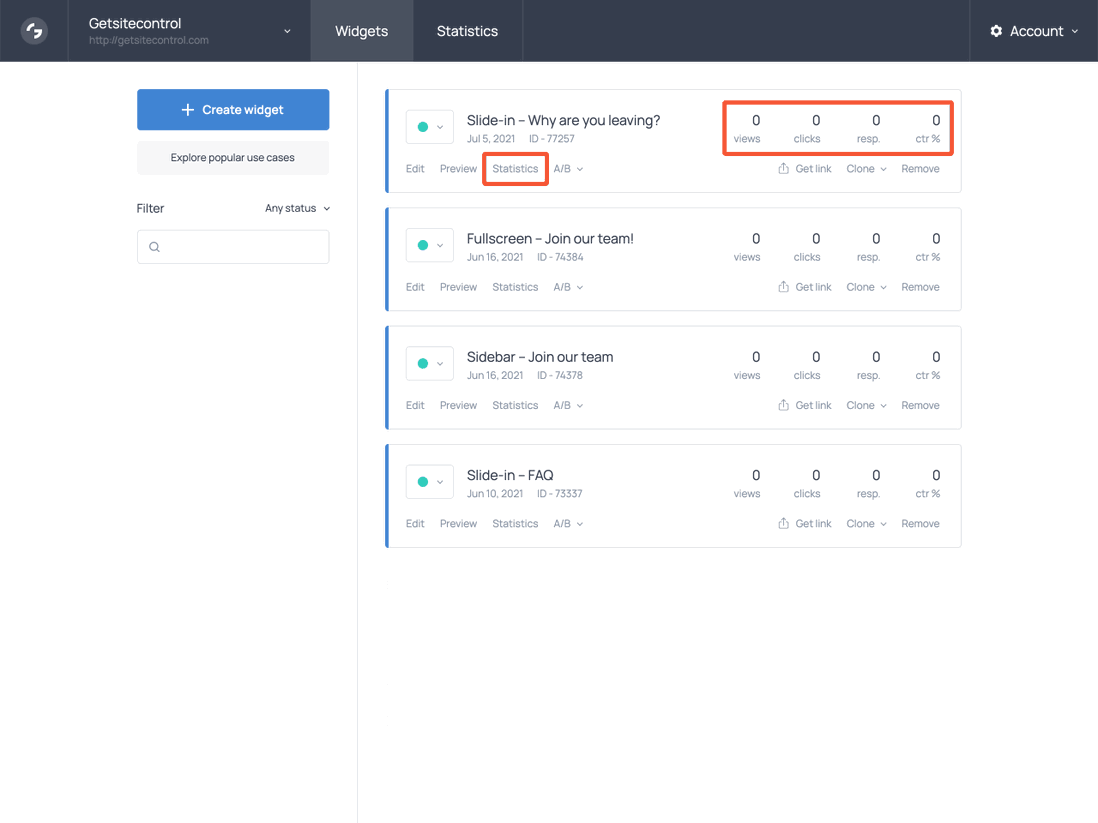Viewport: 1098px width, 823px height.
Task: Click the Get link icon for Fullscreen – Join our team!
Action: [x=783, y=287]
